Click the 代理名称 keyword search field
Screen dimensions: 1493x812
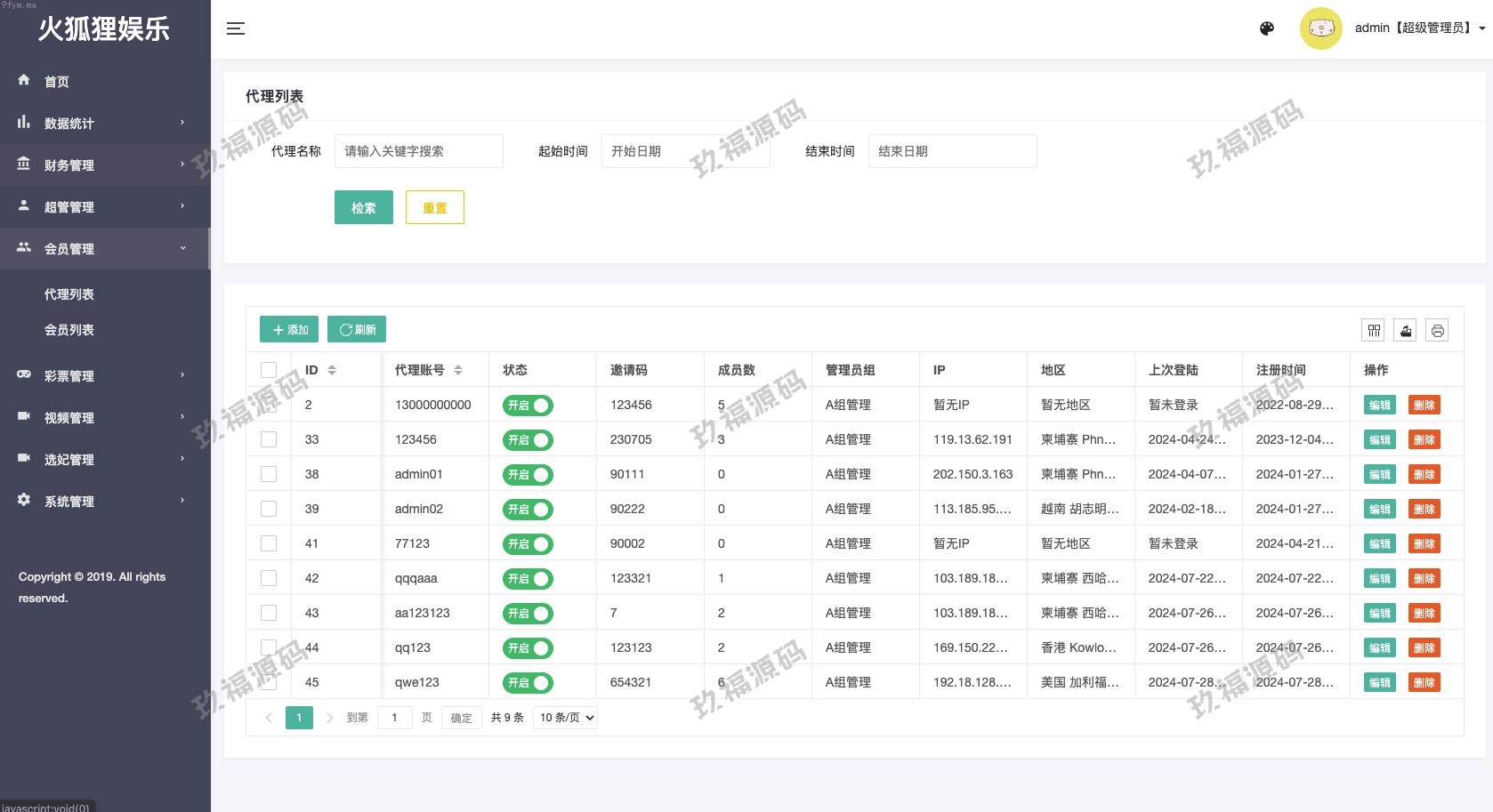[418, 151]
